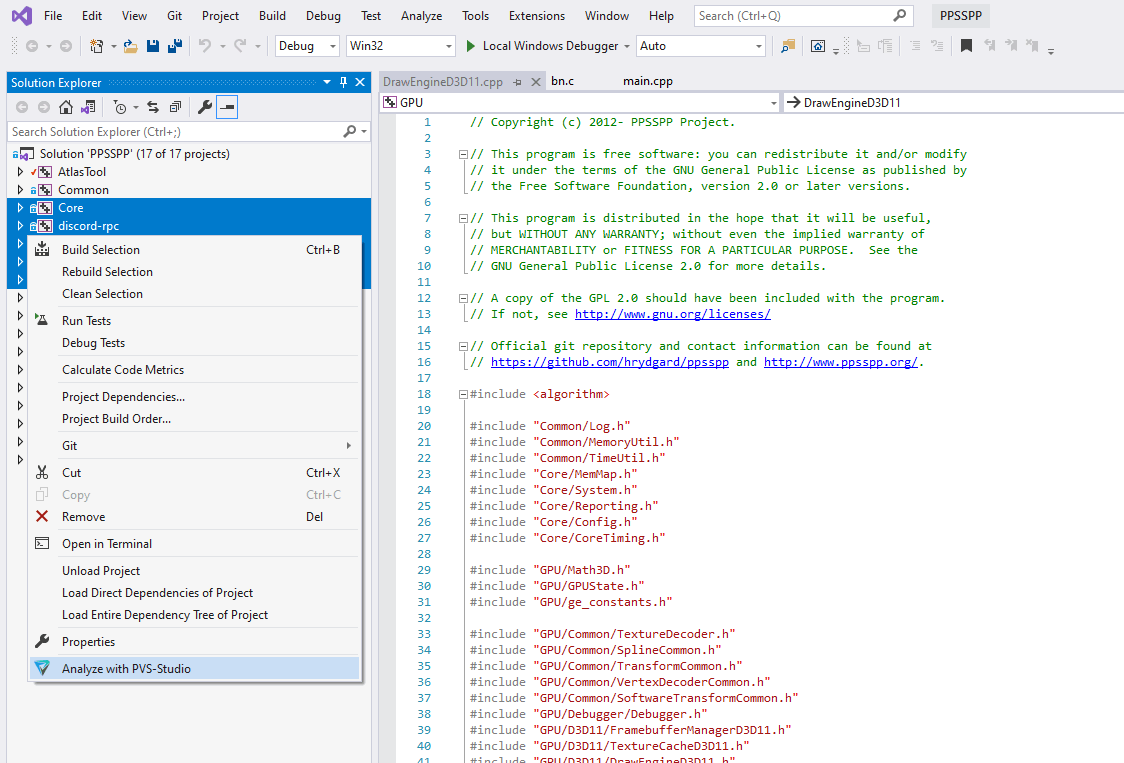Open the github.com/hrydgard/ppsspp link
The image size is (1124, 763).
click(609, 362)
